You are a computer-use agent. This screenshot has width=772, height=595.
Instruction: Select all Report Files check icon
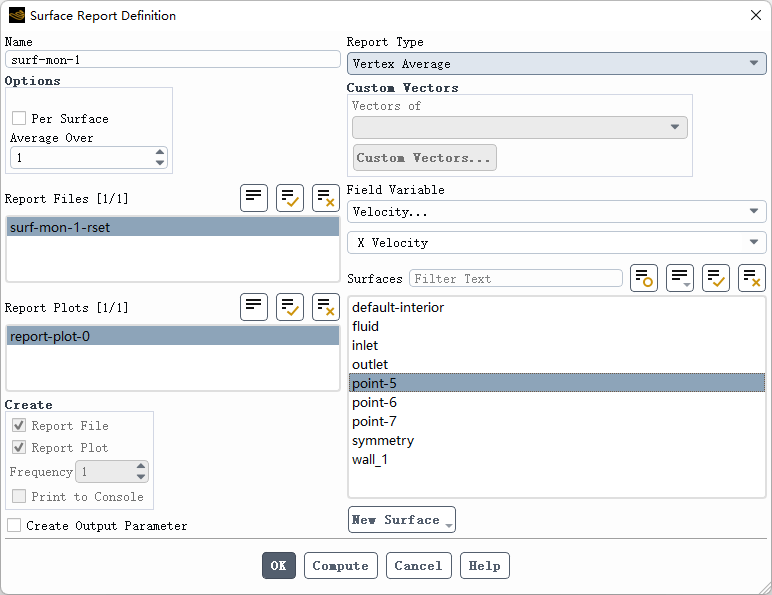(x=290, y=198)
